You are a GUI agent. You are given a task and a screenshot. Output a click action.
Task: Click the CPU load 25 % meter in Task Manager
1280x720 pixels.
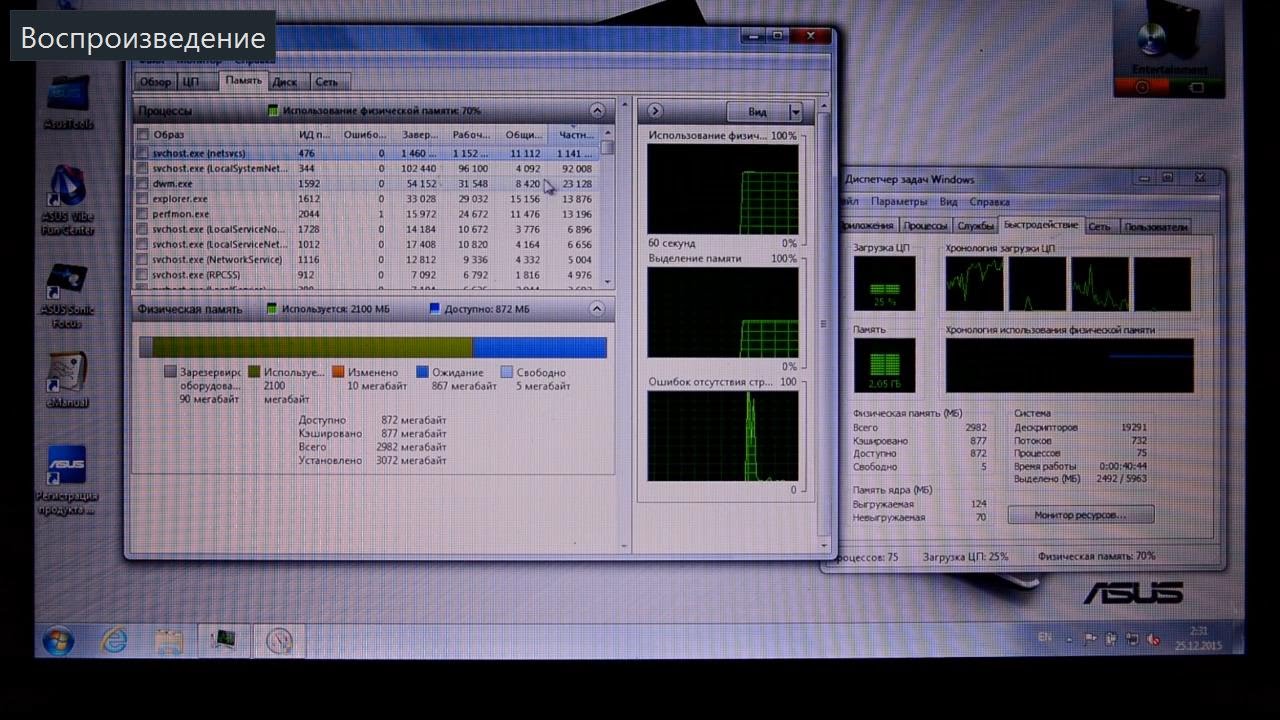pos(884,284)
